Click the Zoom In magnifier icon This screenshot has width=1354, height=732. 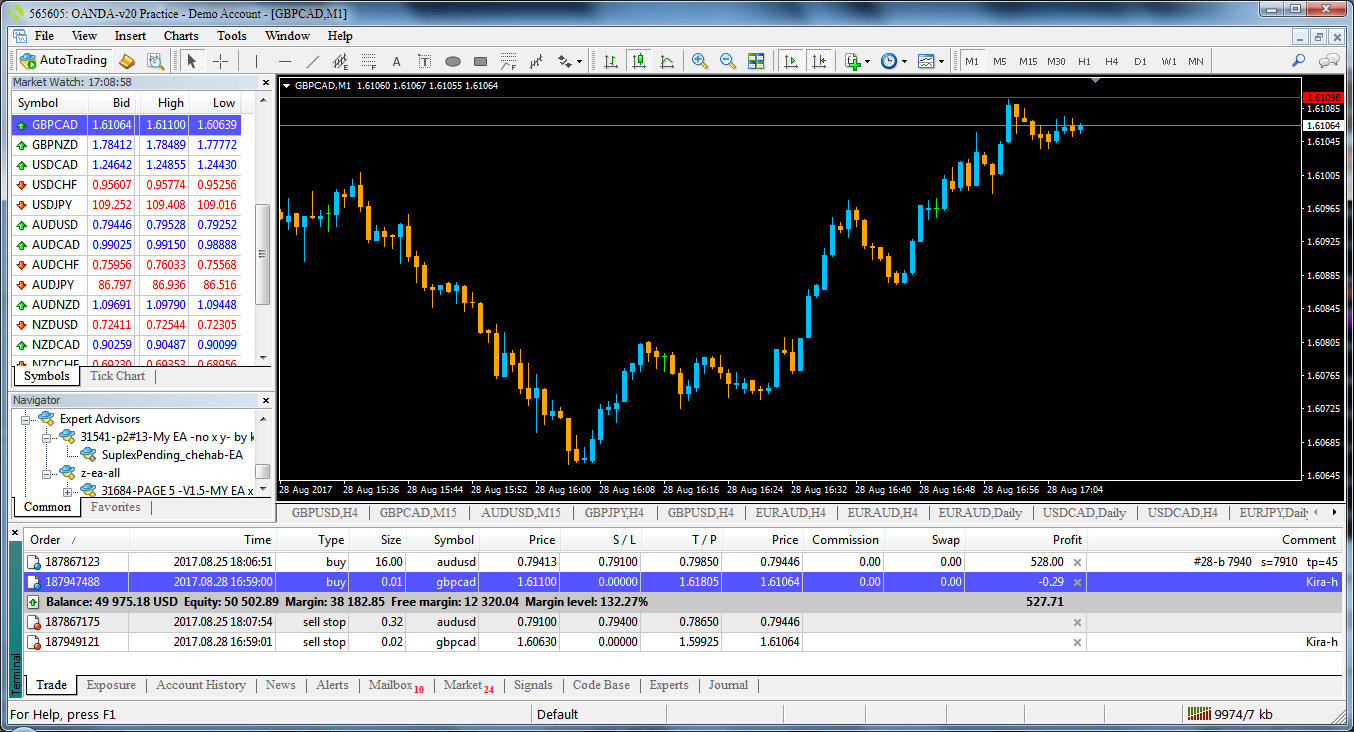[x=700, y=61]
